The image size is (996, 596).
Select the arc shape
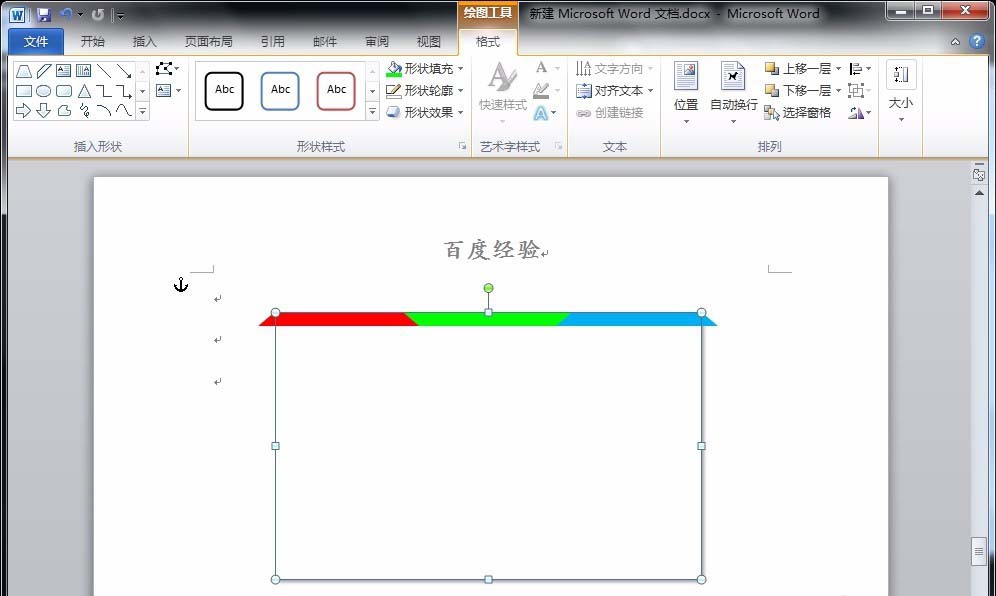(104, 111)
